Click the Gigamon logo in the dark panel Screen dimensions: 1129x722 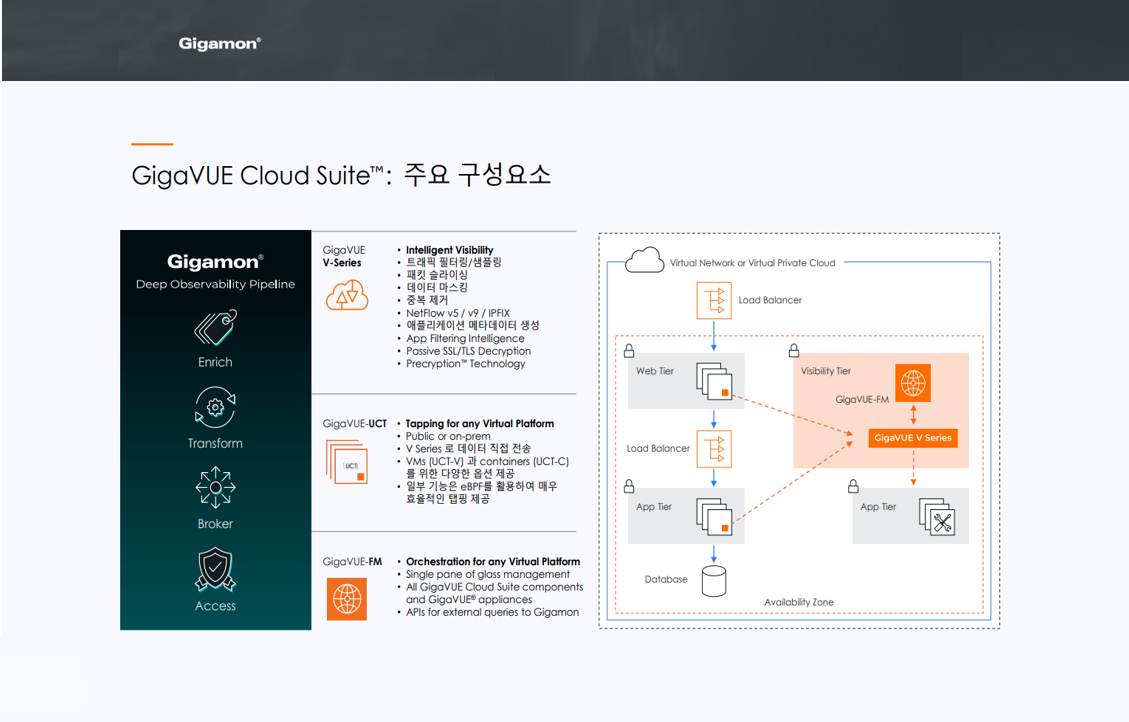tap(215, 261)
